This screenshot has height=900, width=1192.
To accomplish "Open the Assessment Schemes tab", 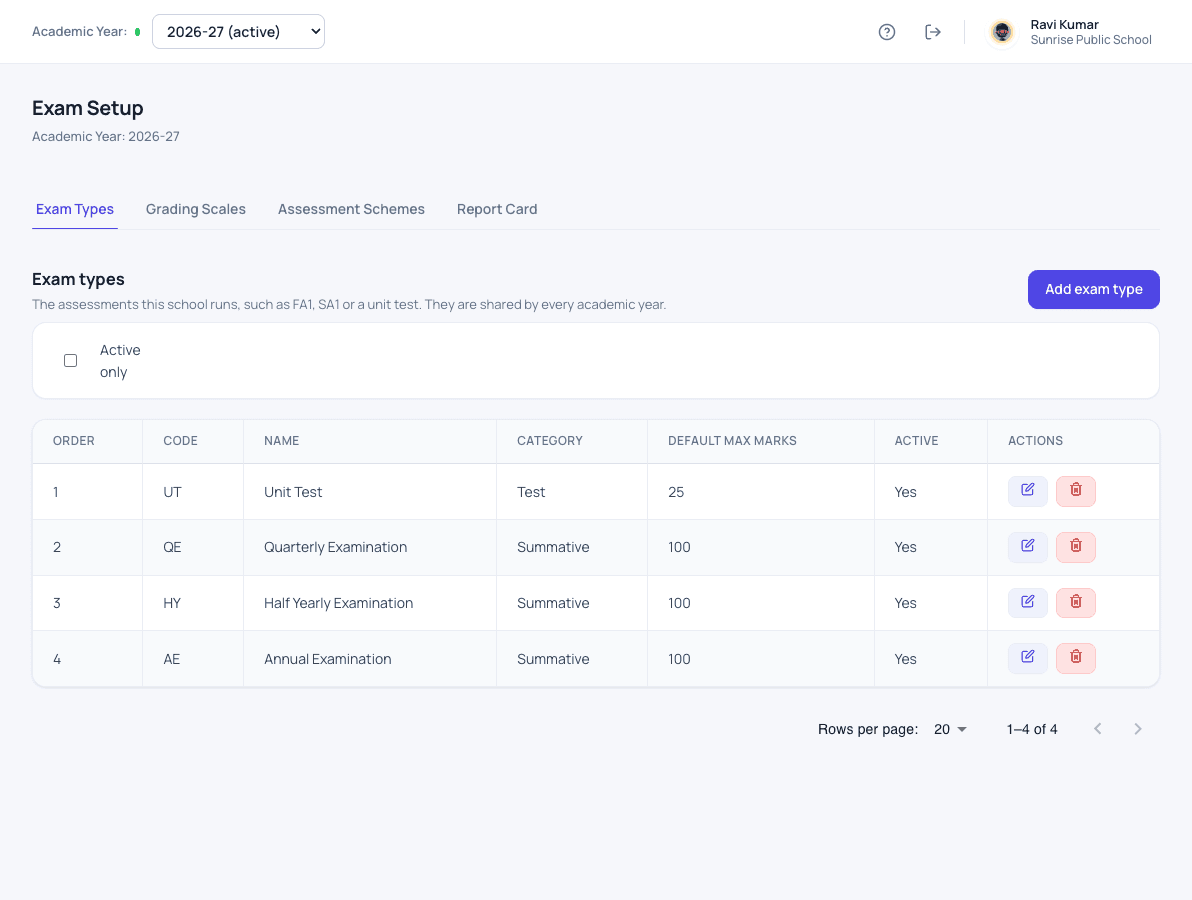I will coord(351,209).
